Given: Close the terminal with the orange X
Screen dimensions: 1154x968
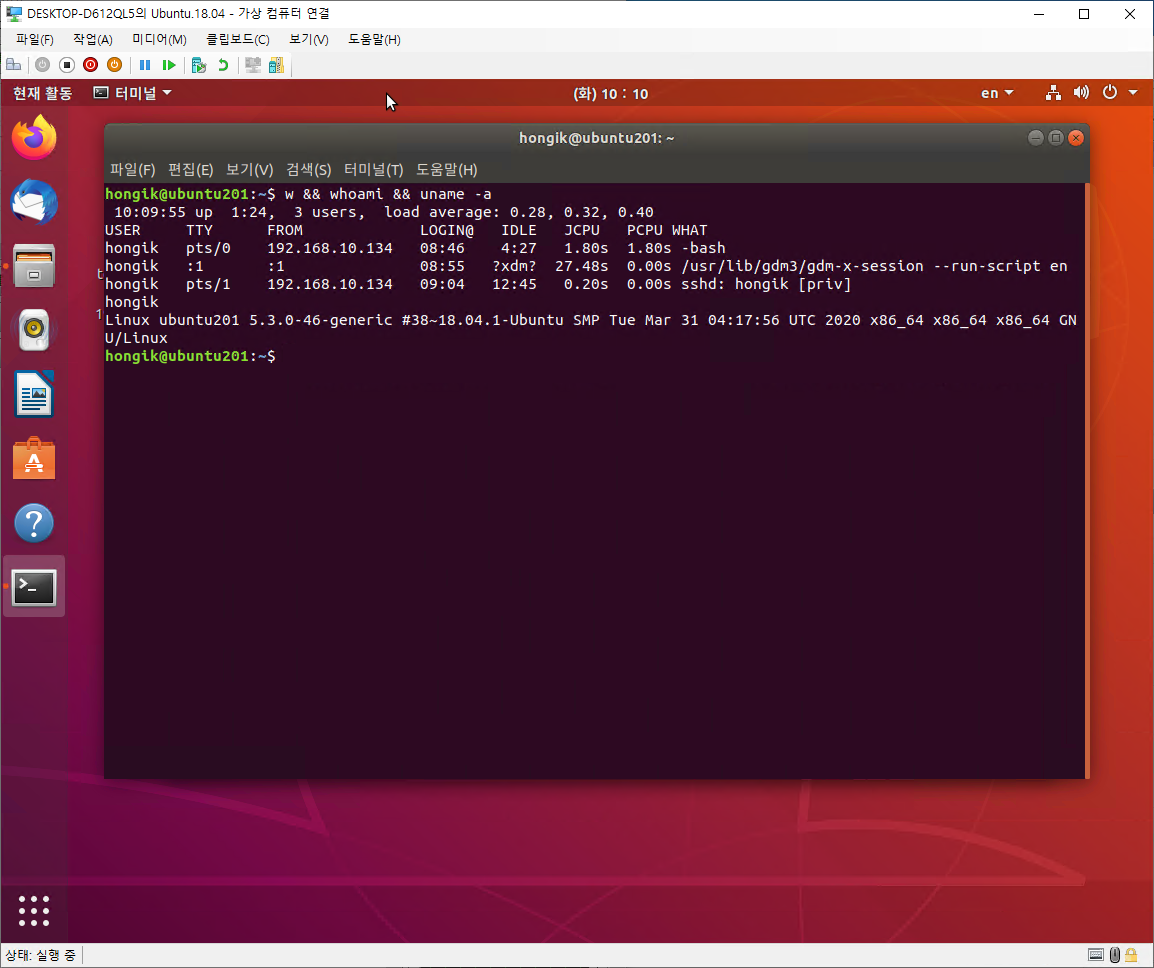Looking at the screenshot, I should click(x=1075, y=138).
